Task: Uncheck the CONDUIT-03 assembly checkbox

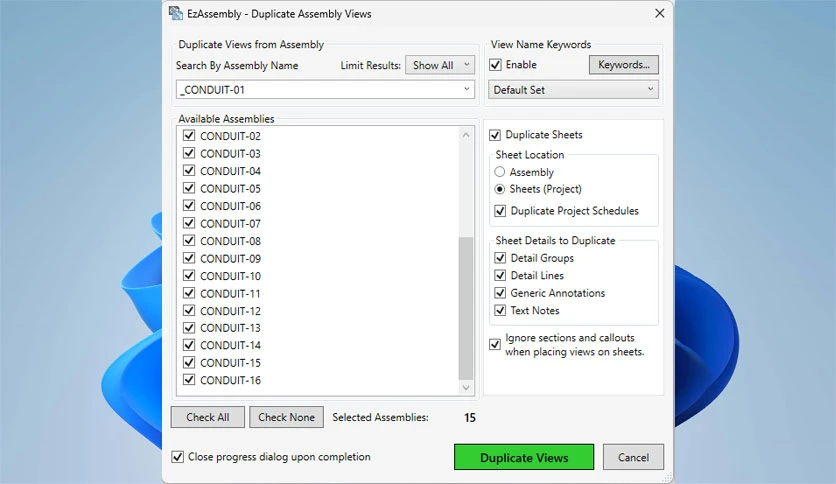Action: coord(189,153)
